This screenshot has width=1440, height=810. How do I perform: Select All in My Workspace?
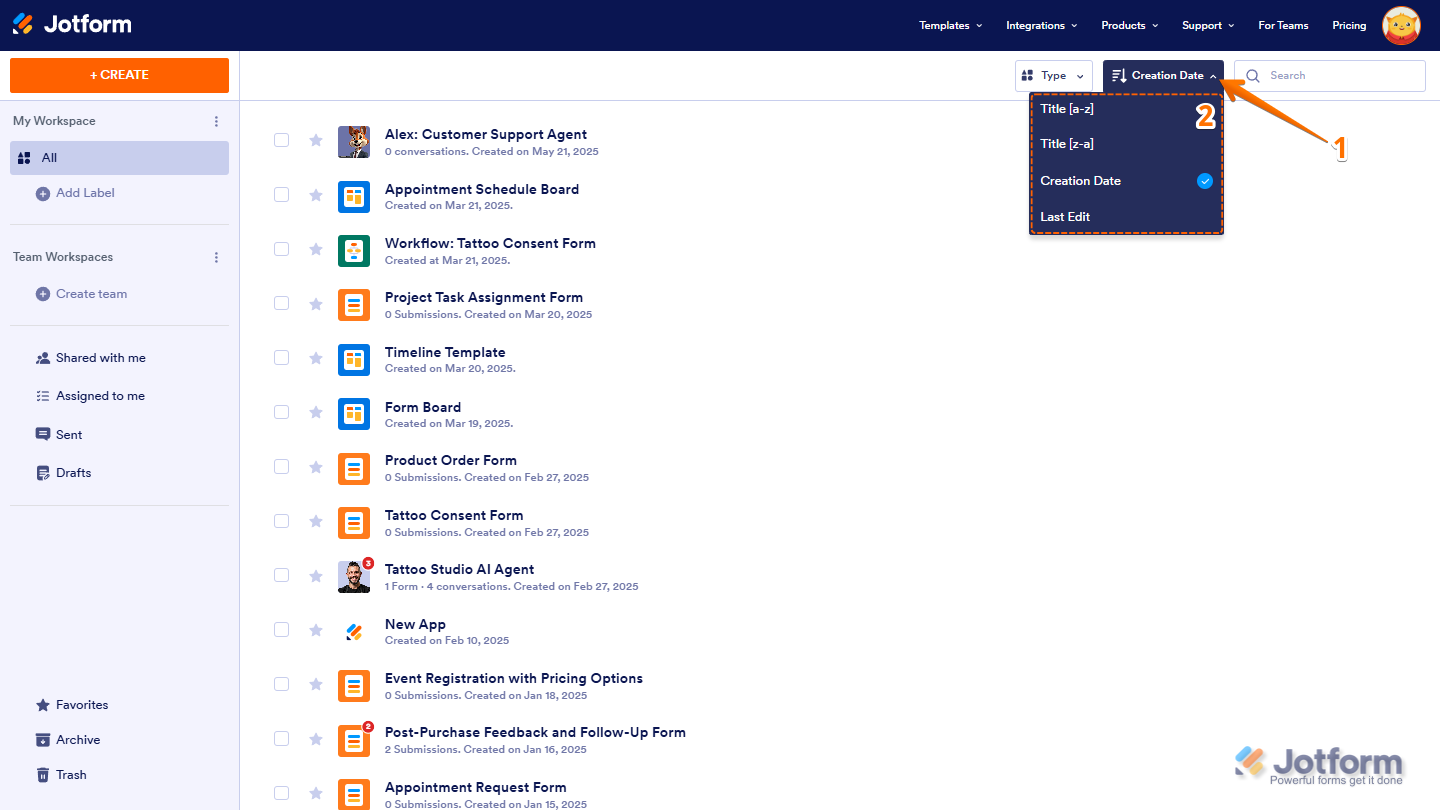[119, 158]
